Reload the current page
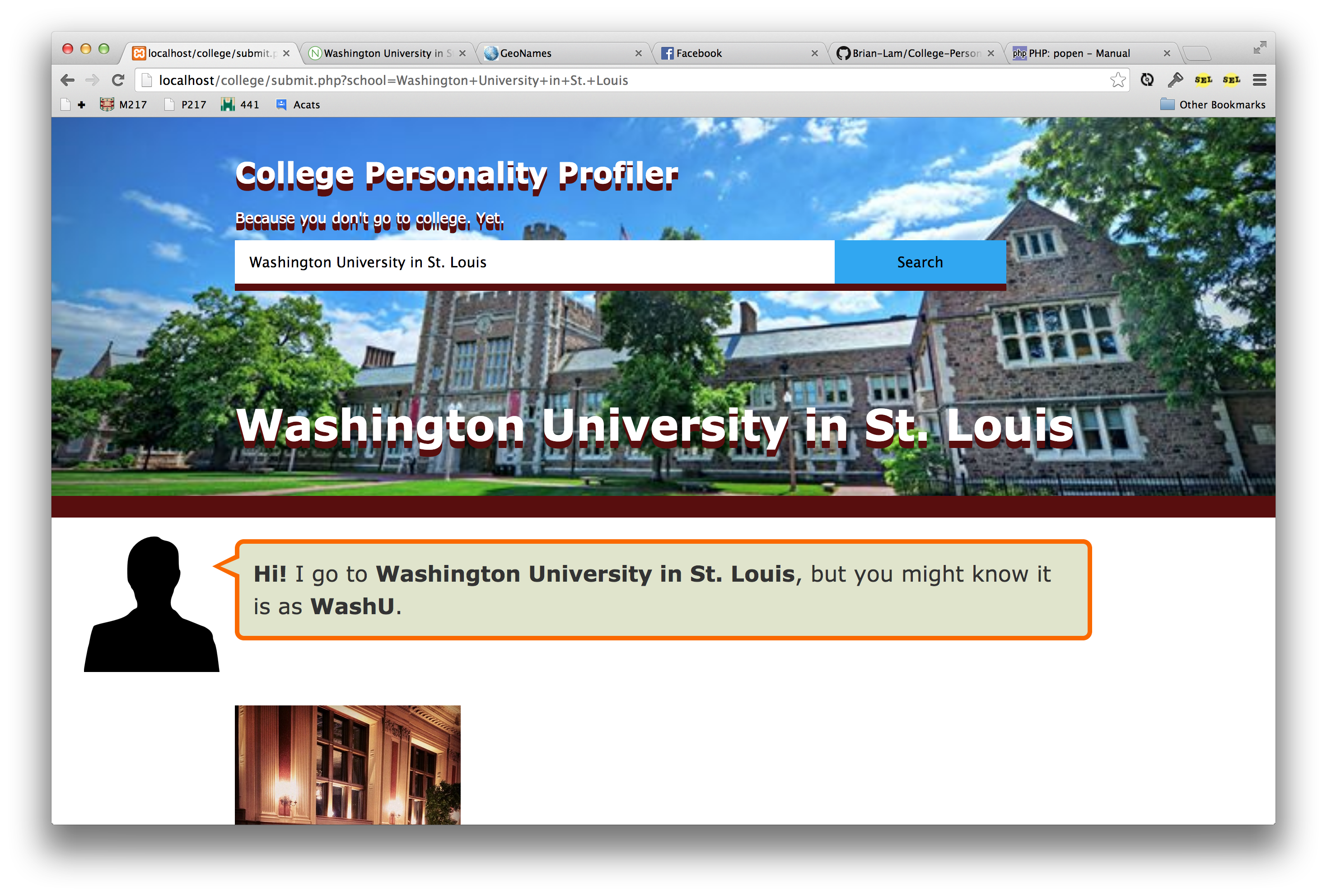The image size is (1327, 896). pos(118,80)
